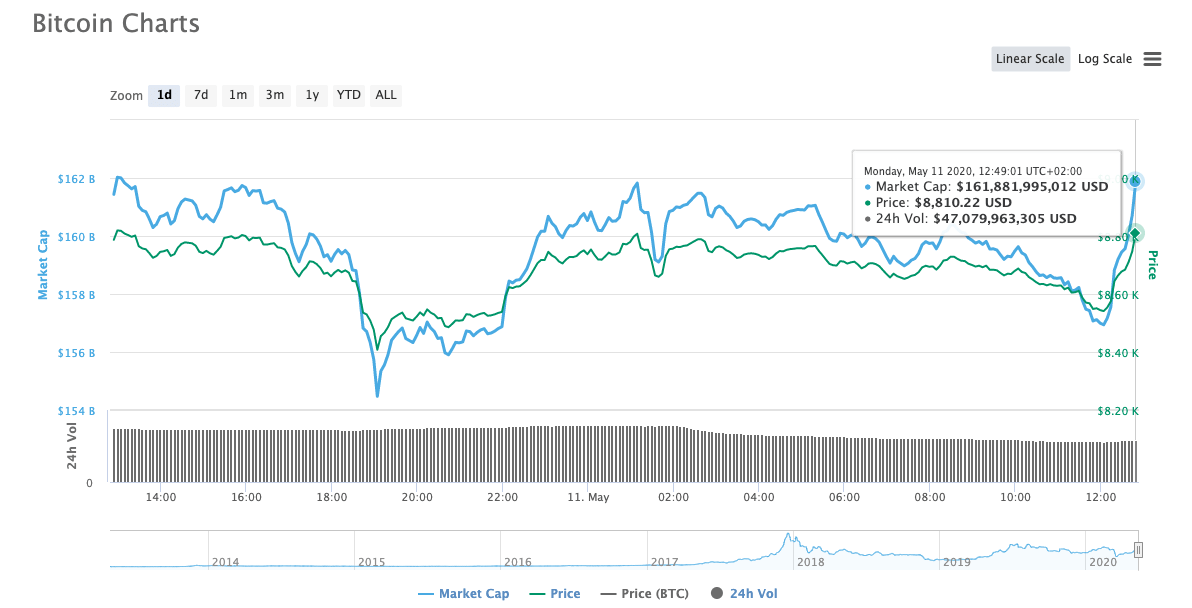
Task: Toggle the 24h Vol legend series
Action: [x=744, y=594]
